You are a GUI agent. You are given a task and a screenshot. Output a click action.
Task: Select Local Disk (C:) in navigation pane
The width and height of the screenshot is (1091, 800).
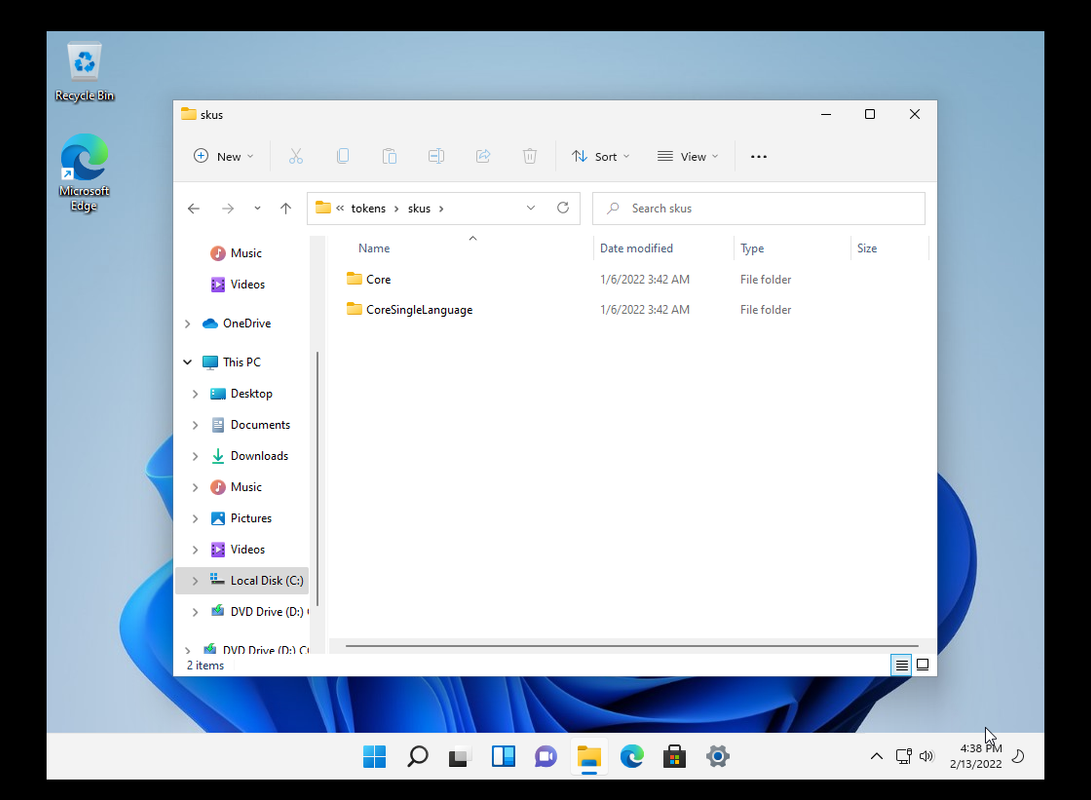click(x=266, y=580)
